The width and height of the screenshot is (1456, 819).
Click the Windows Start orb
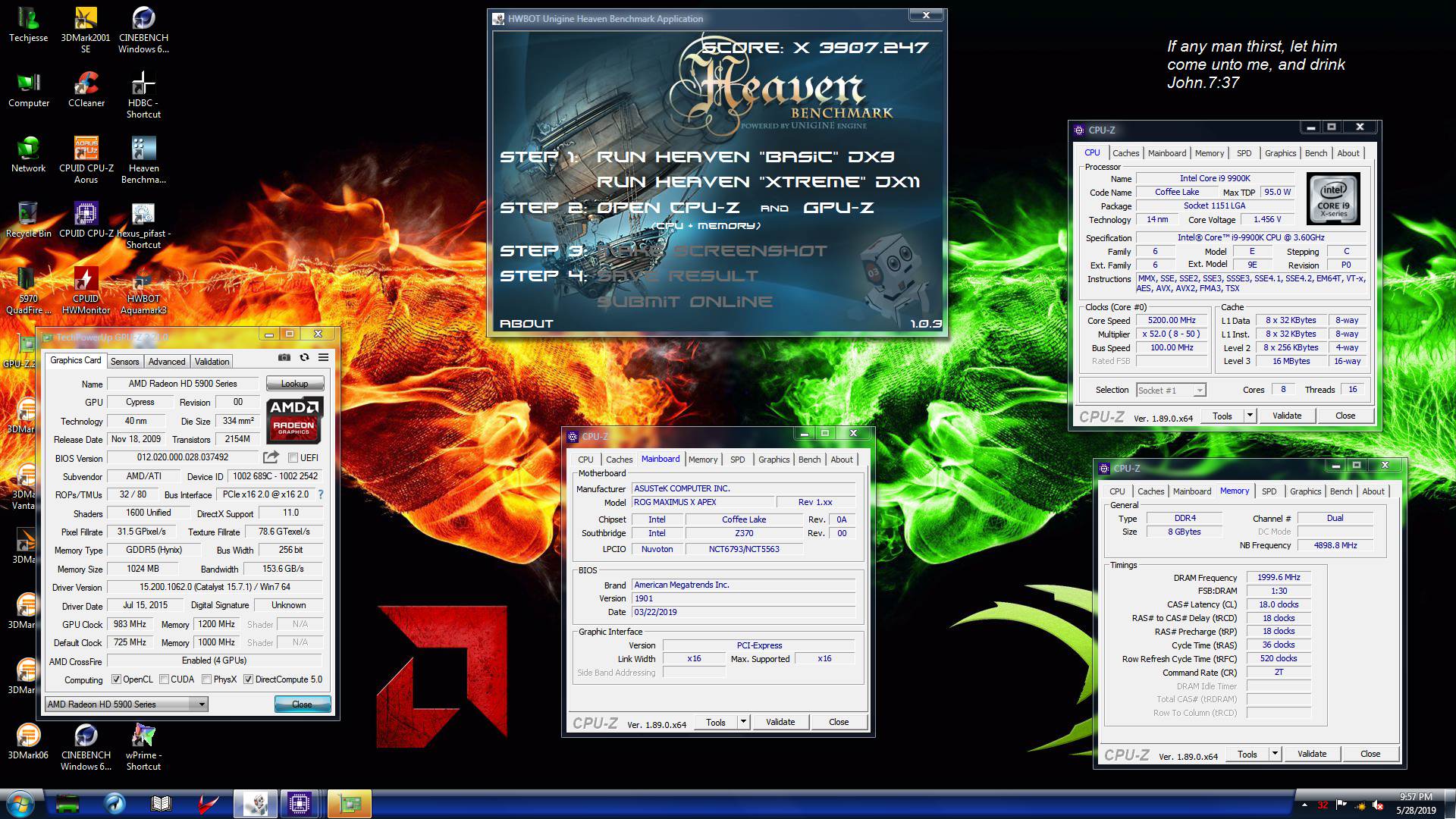pos(20,803)
